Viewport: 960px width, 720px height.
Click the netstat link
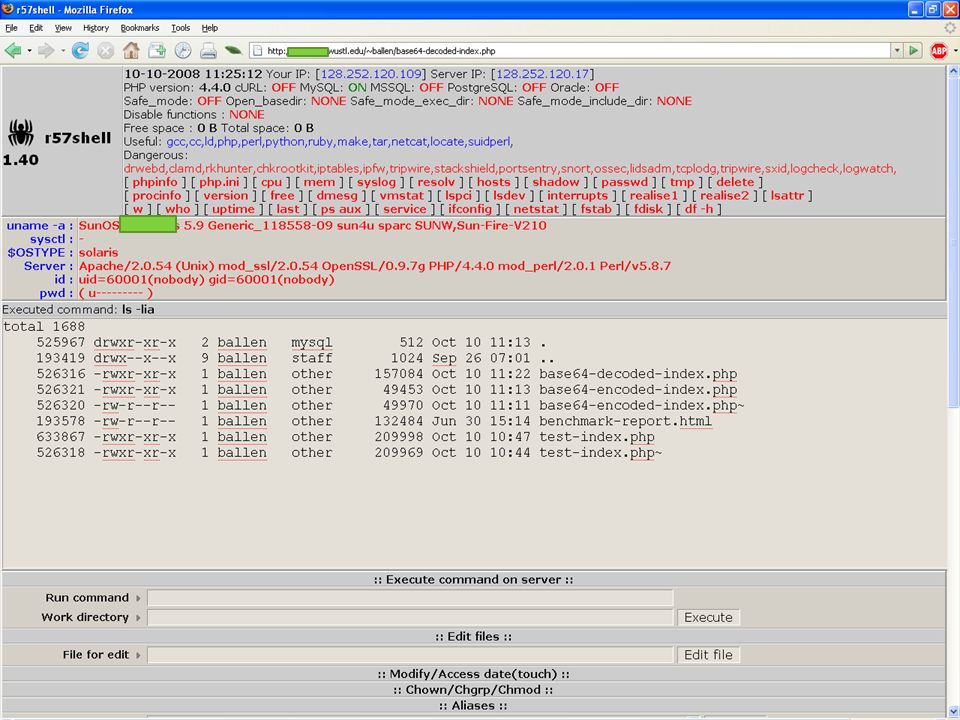536,209
